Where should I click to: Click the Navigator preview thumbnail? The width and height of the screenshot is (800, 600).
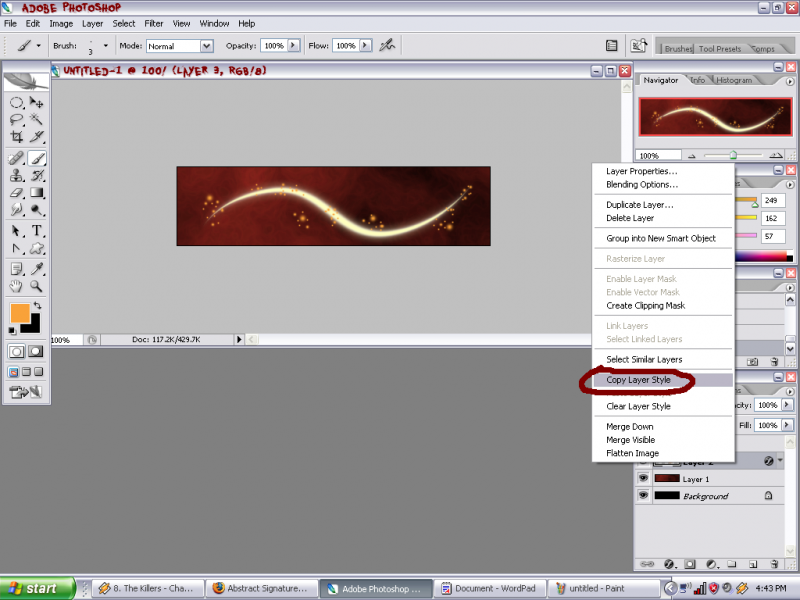pyautogui.click(x=715, y=117)
